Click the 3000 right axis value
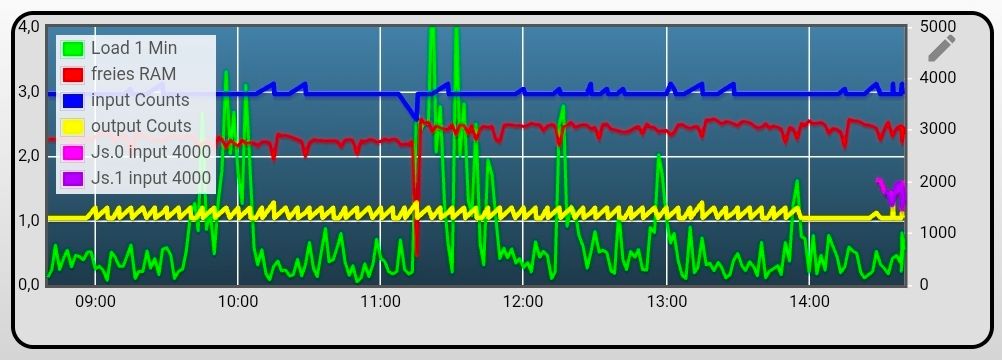The height and width of the screenshot is (360, 1002). (x=938, y=130)
